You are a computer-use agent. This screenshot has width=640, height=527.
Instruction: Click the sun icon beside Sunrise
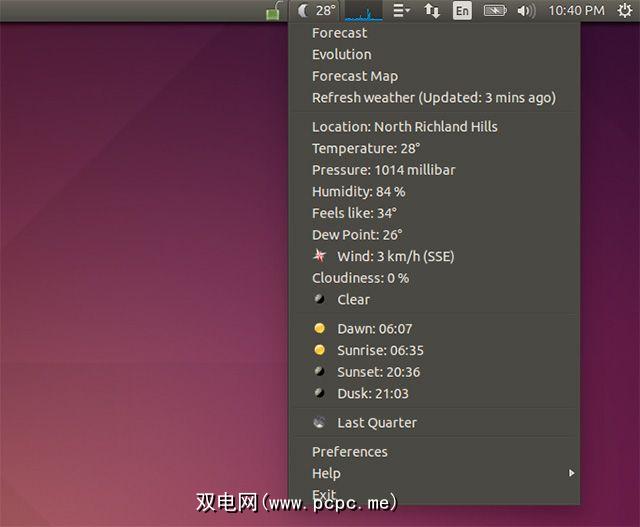coord(320,350)
